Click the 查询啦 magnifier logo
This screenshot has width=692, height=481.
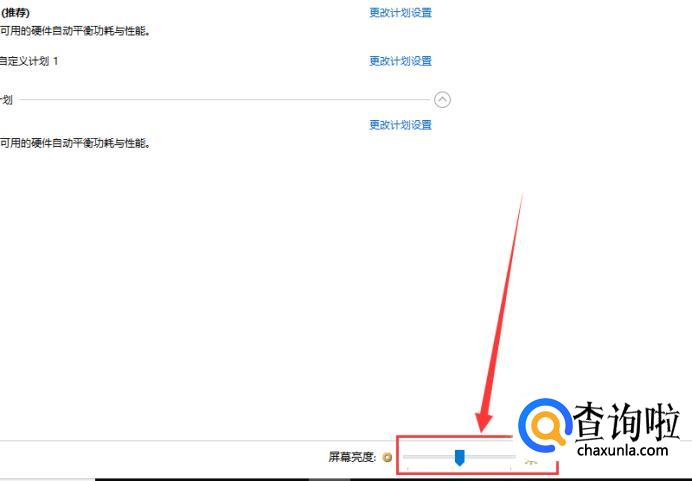click(545, 425)
